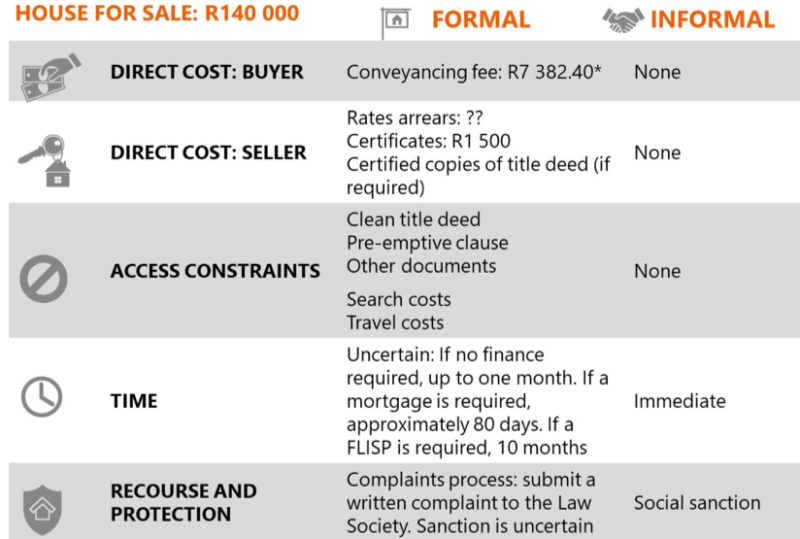Click the DIRECT COST: SELLER row label
Image resolution: width=800 pixels, height=539 pixels.
(208, 153)
